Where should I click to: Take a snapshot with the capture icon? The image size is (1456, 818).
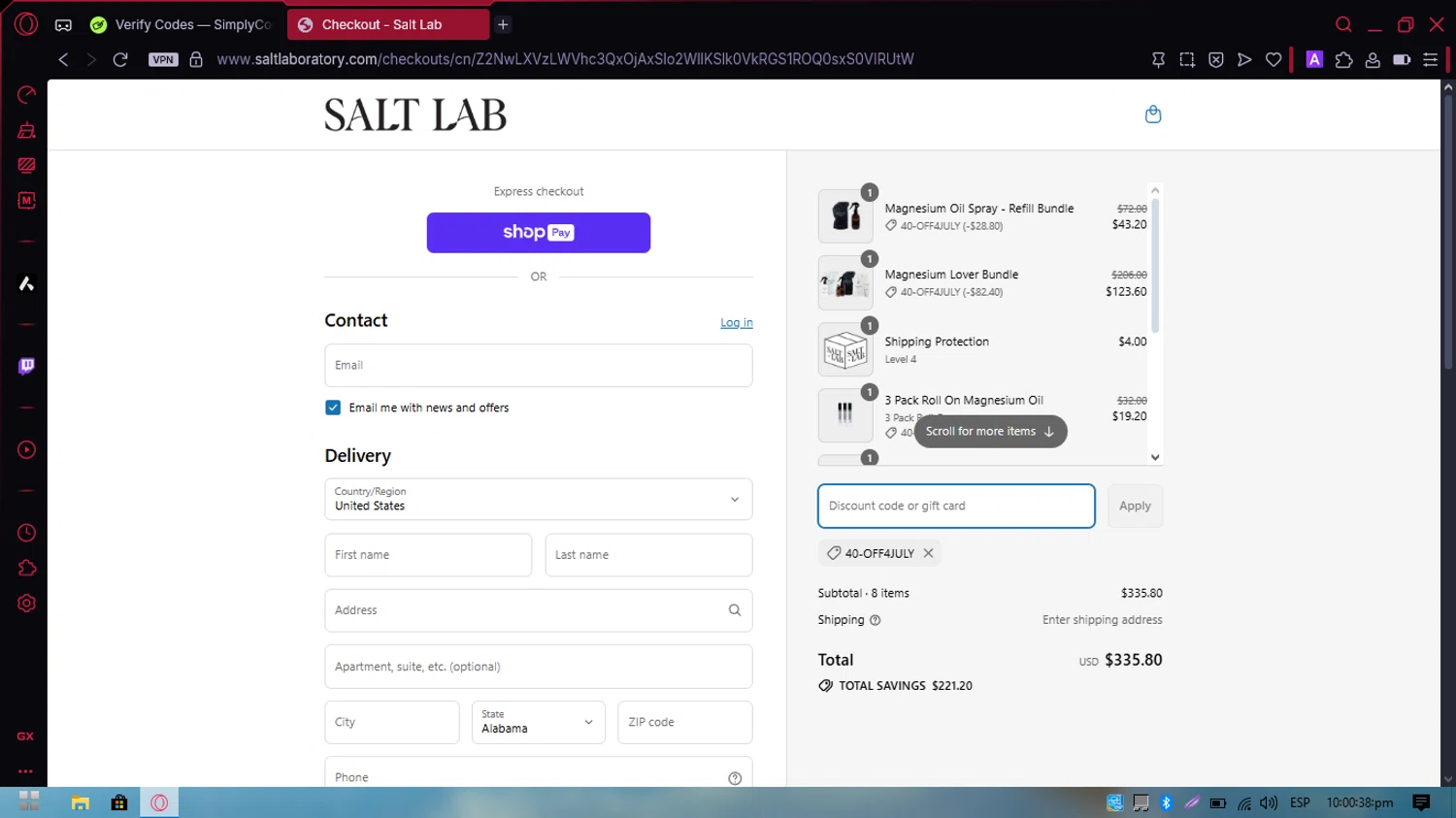(1187, 59)
